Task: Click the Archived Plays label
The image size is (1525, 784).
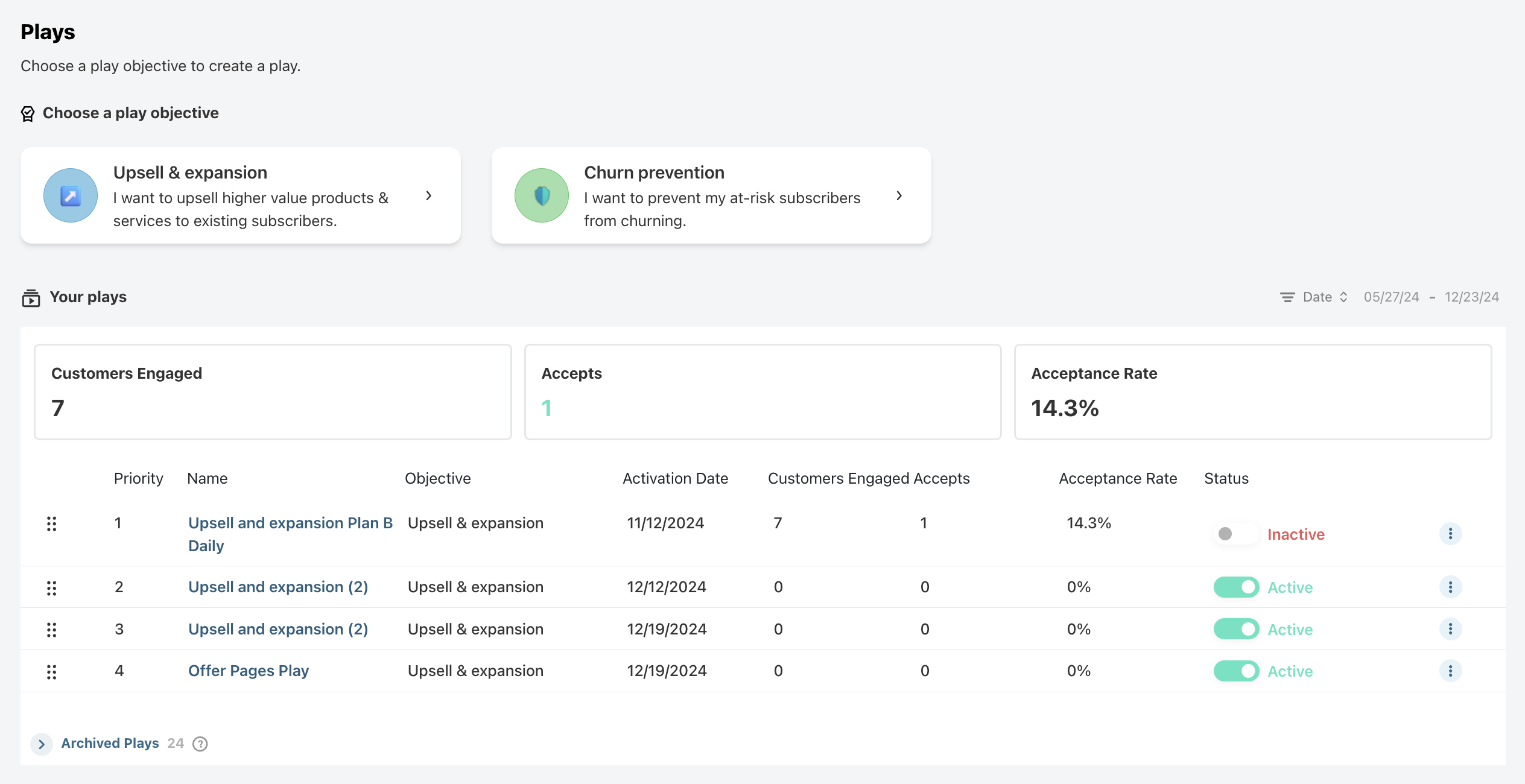Action: click(x=110, y=743)
